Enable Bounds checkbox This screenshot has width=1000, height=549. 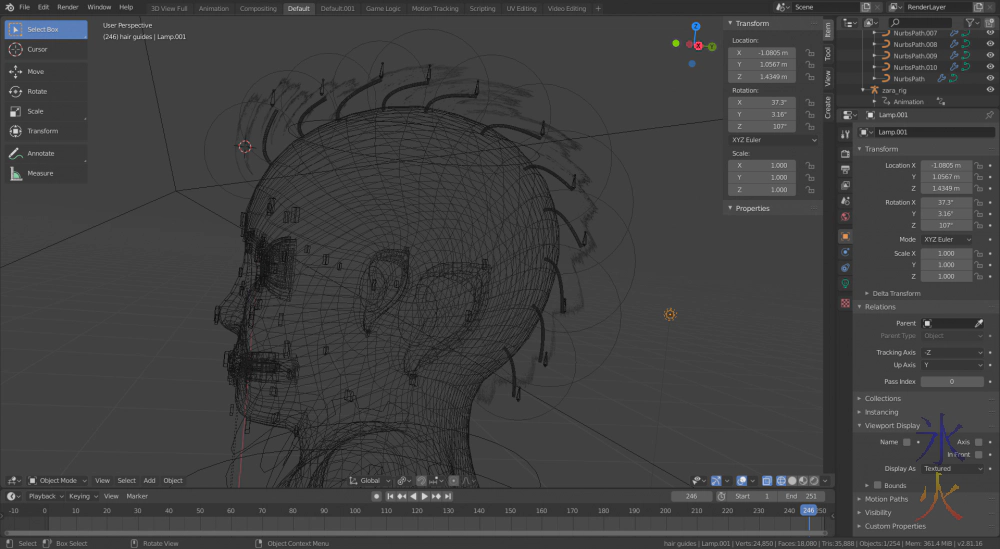[x=878, y=485]
